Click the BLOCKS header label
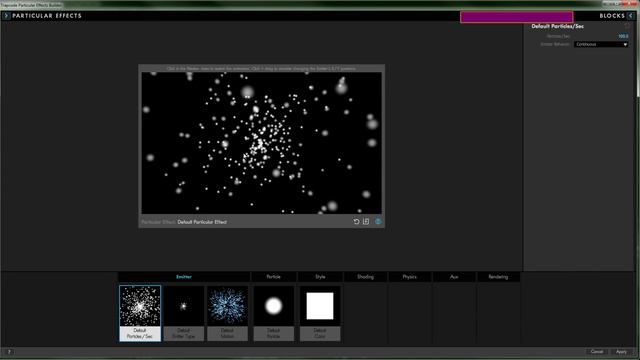The width and height of the screenshot is (640, 360). tap(612, 16)
